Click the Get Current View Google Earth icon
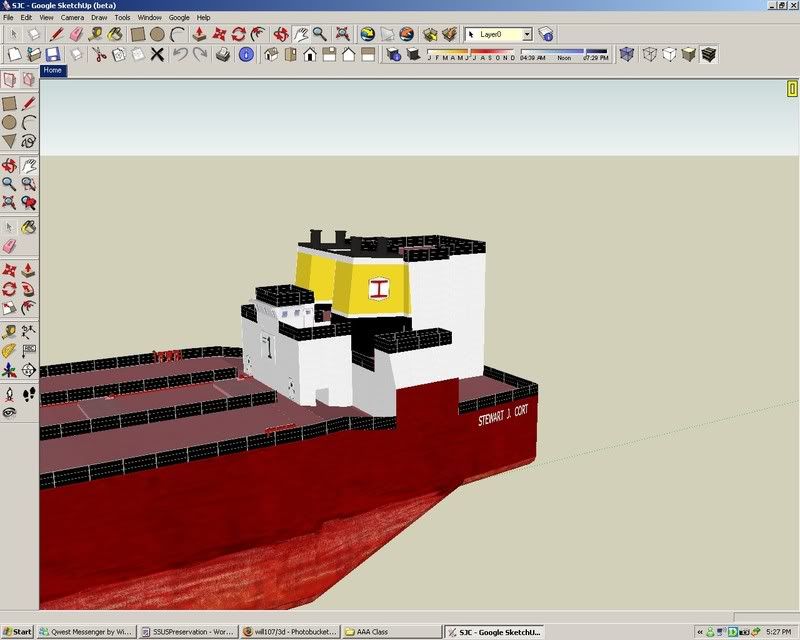Image resolution: width=800 pixels, height=640 pixels. (367, 34)
